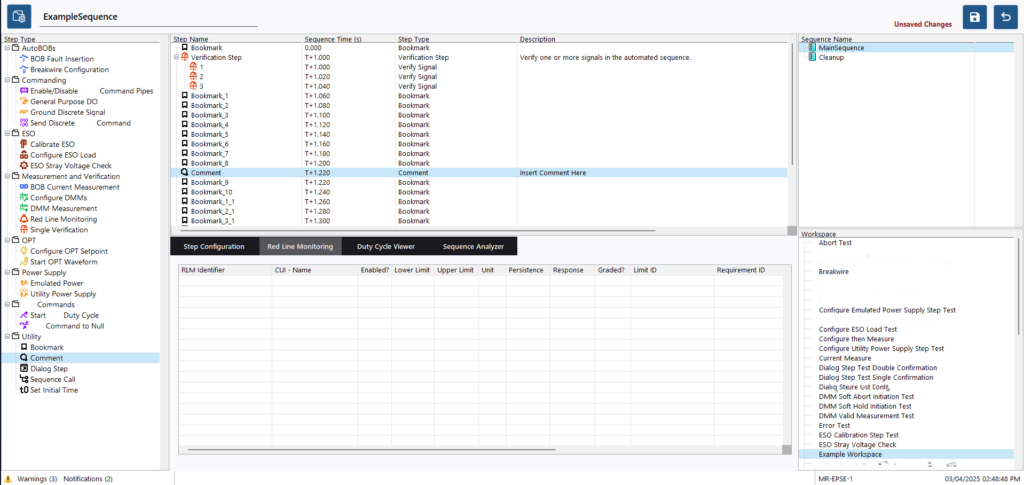The width and height of the screenshot is (1024, 485).
Task: Collapse the OPT category
Action: (7, 240)
